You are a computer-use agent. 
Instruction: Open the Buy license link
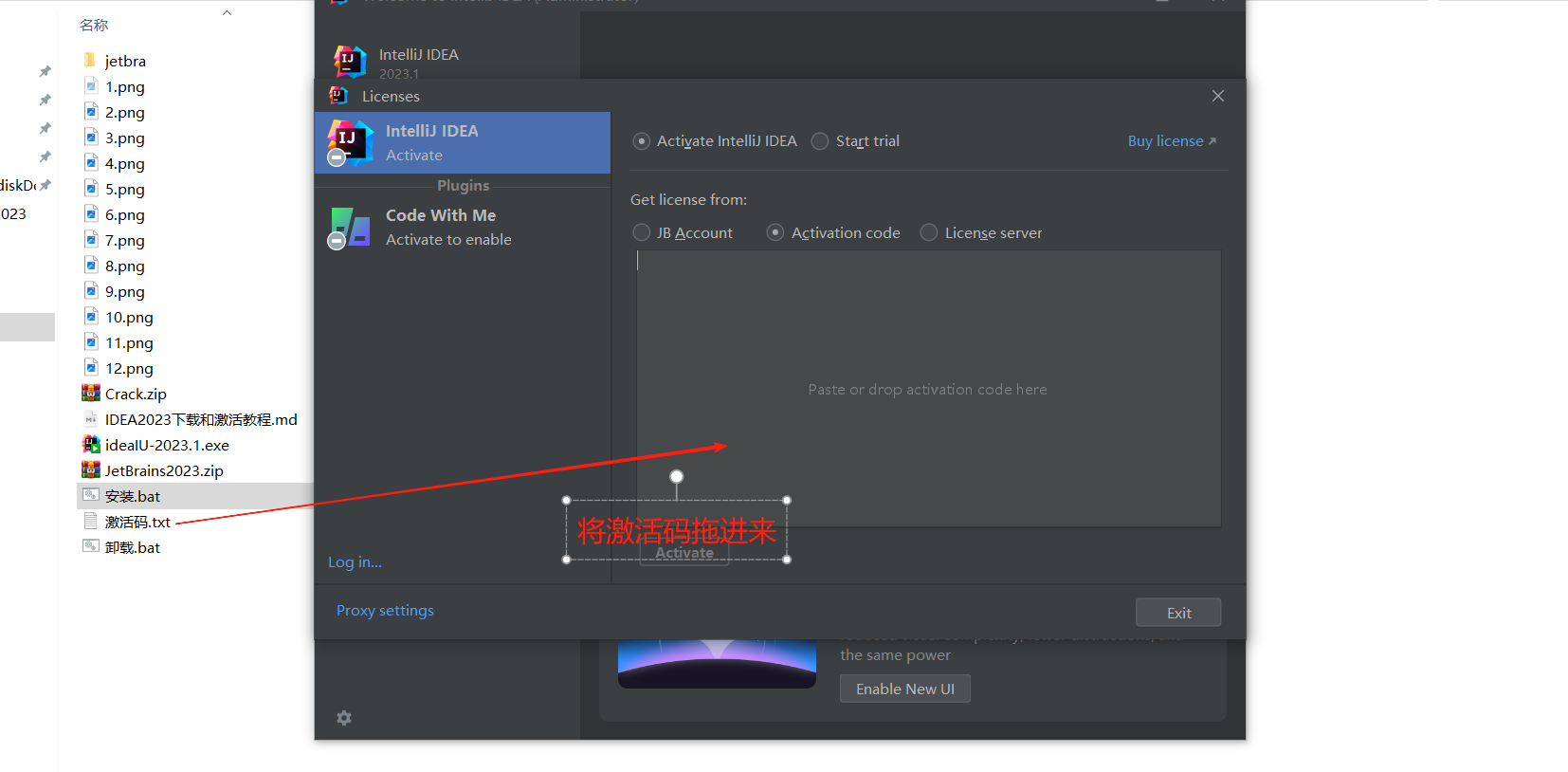point(1172,141)
